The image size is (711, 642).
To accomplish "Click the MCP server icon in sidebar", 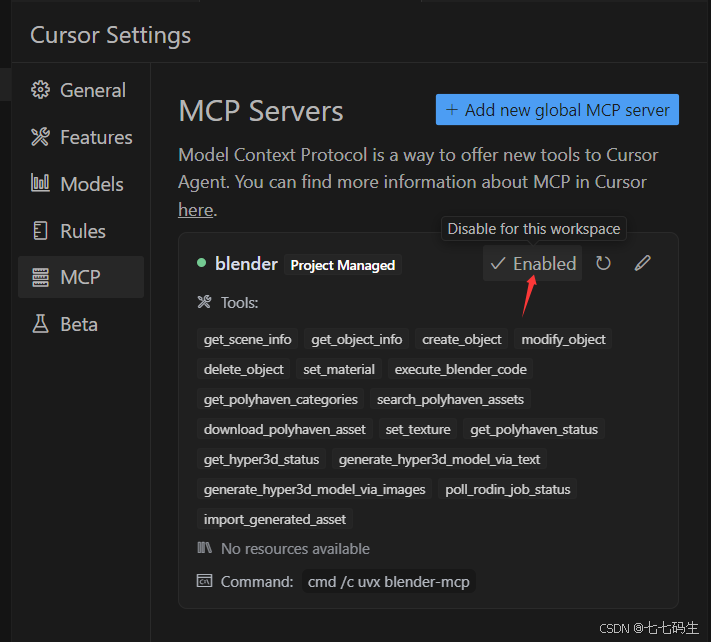I will click(40, 277).
